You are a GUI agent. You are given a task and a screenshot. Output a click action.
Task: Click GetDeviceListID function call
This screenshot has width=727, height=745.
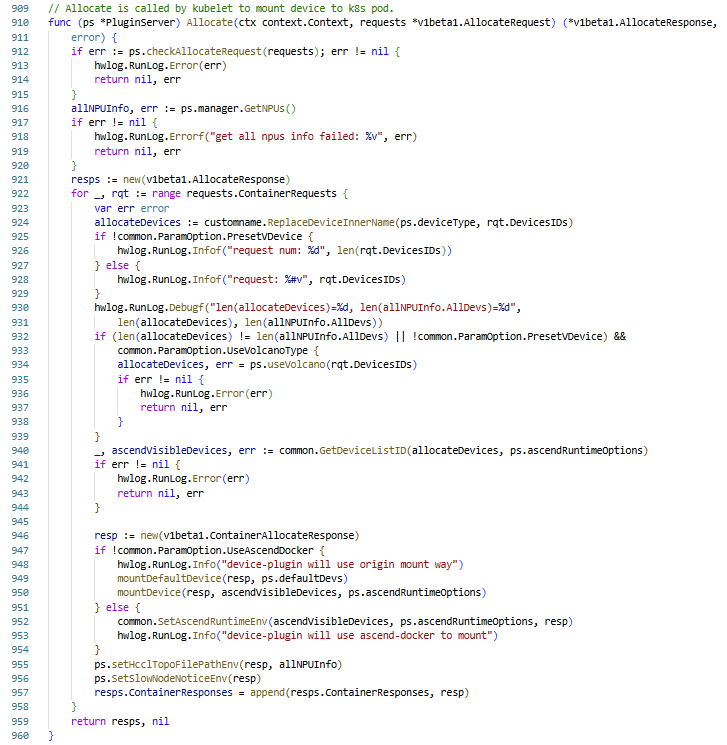pyautogui.click(x=363, y=450)
